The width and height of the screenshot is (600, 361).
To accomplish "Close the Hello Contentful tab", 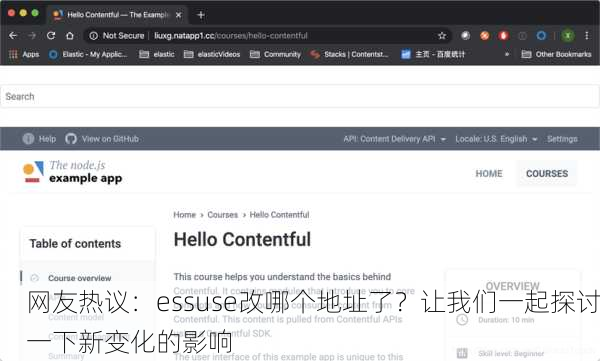I will pyautogui.click(x=178, y=15).
